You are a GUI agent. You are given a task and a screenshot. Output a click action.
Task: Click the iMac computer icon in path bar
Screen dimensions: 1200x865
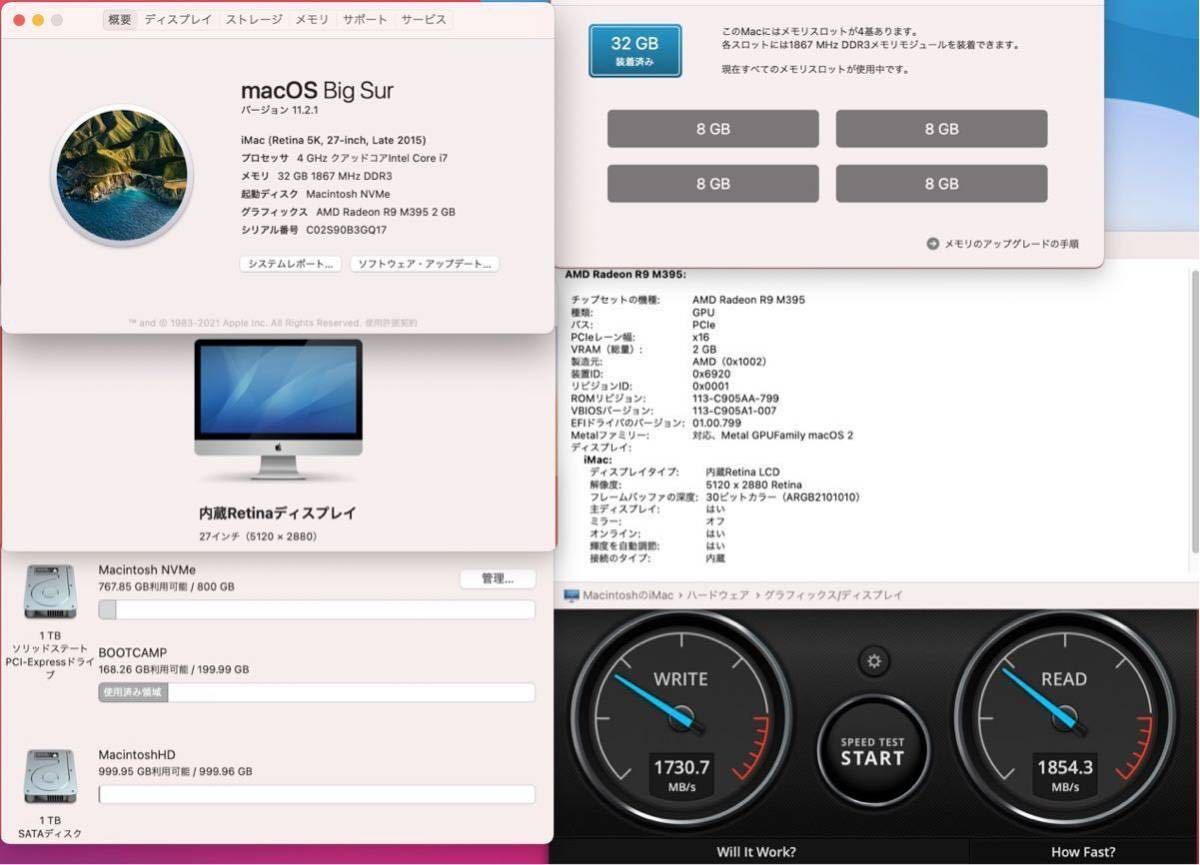[x=571, y=595]
